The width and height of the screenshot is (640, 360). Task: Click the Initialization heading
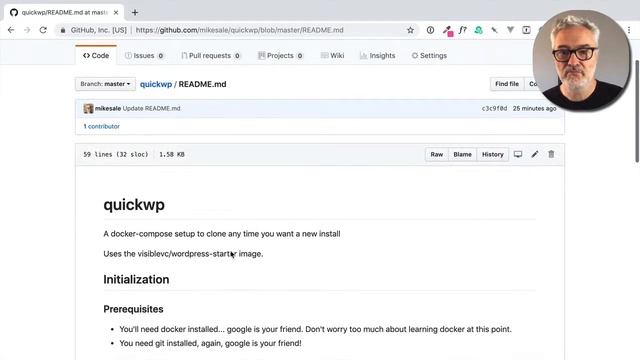click(136, 280)
